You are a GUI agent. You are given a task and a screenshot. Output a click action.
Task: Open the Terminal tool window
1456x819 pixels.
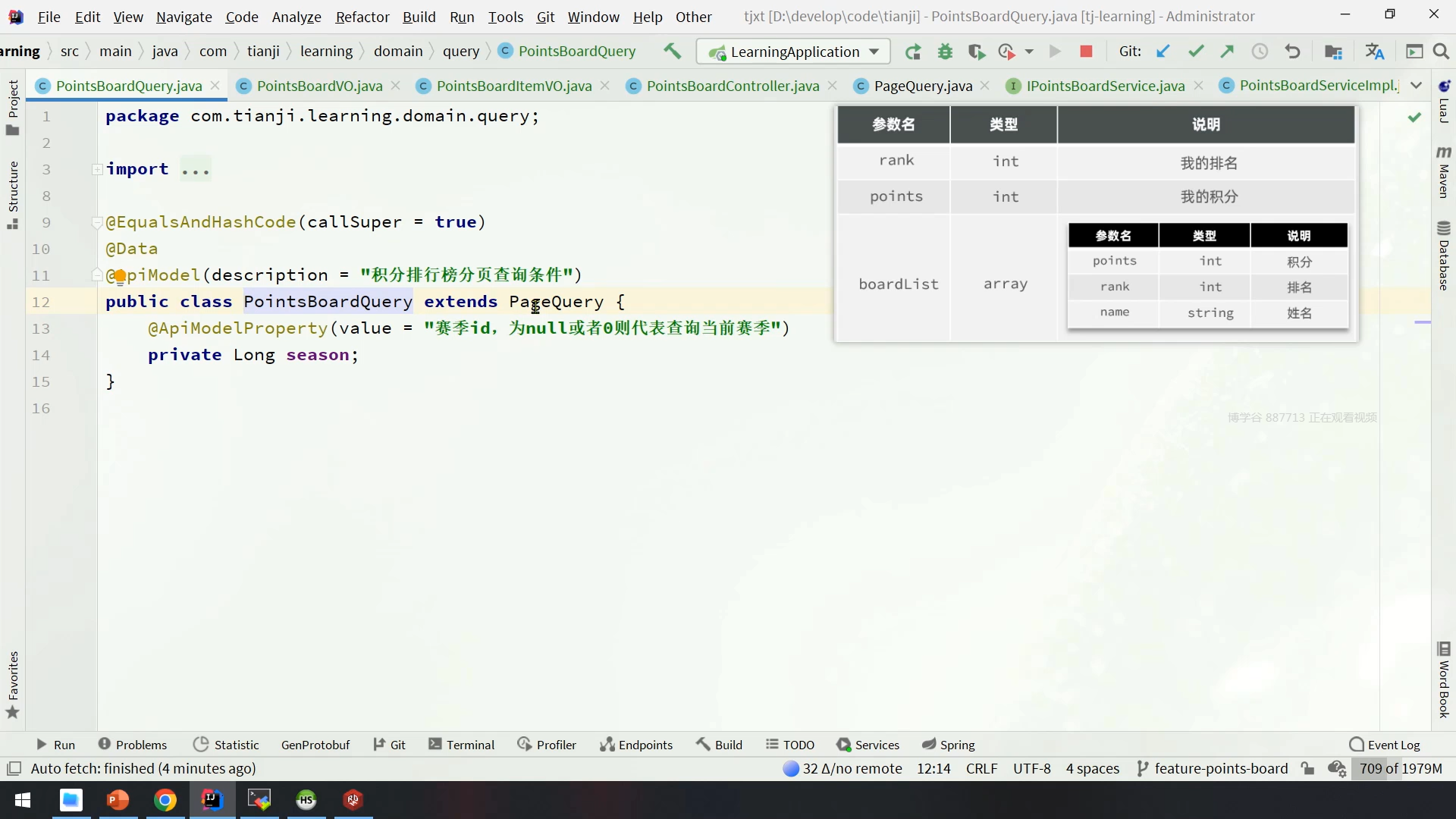(461, 745)
